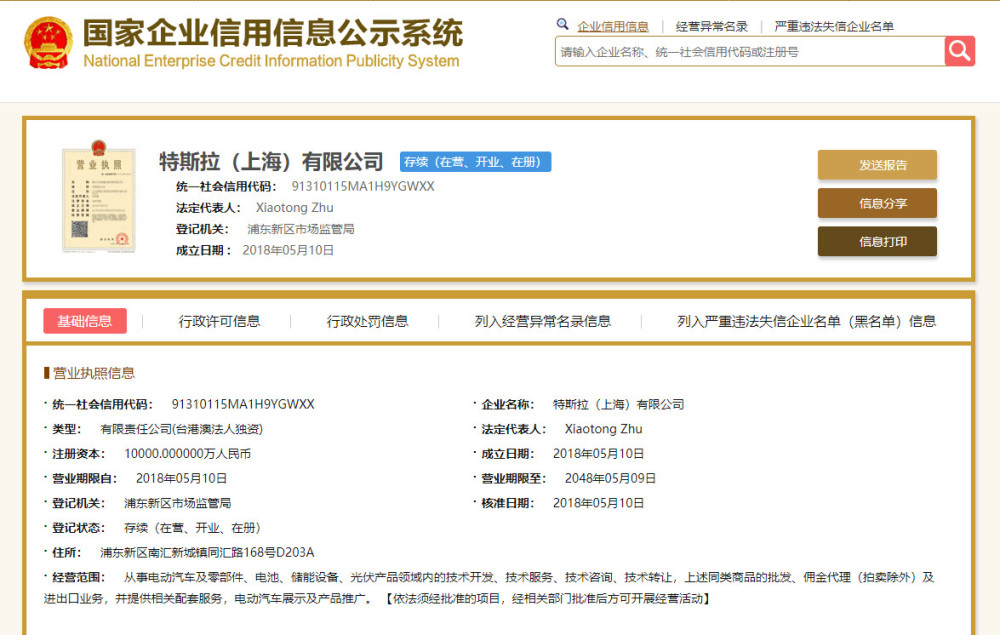Click the English title National Enterprise Credit Information Publicity System
Viewport: 1000px width, 635px height.
pyautogui.click(x=271, y=61)
